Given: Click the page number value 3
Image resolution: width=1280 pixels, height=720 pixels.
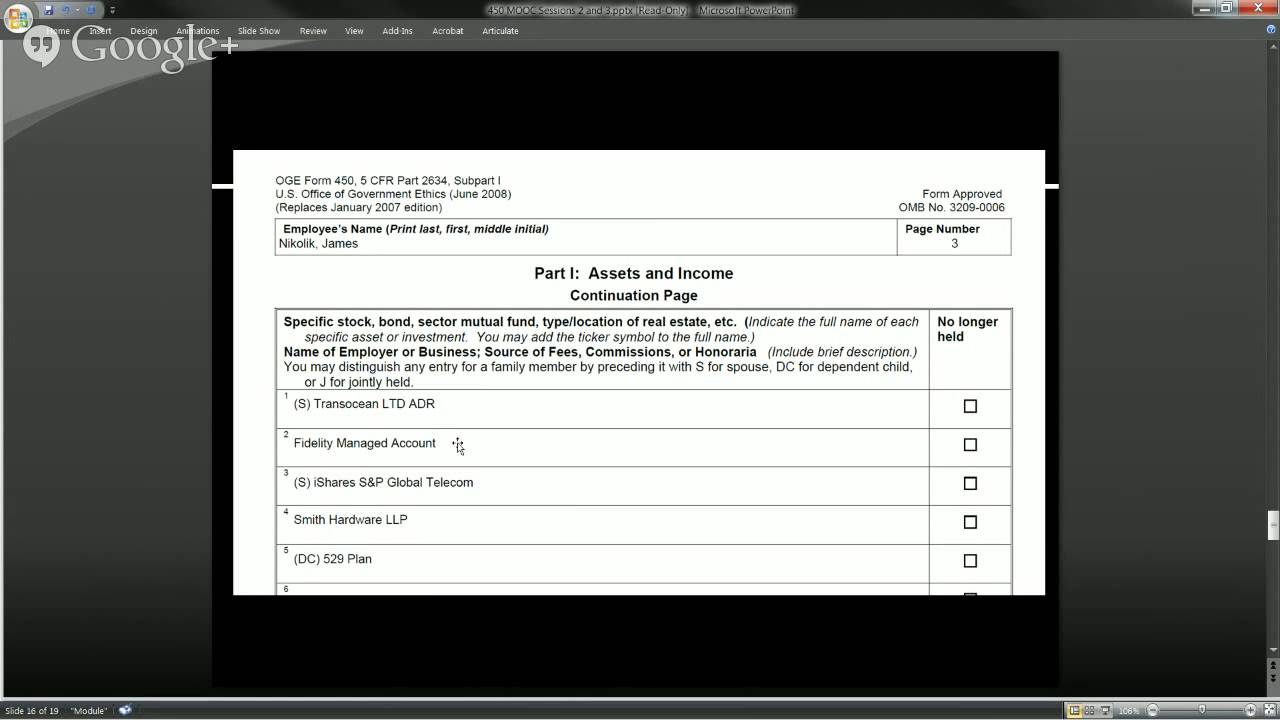Looking at the screenshot, I should pyautogui.click(x=954, y=243).
